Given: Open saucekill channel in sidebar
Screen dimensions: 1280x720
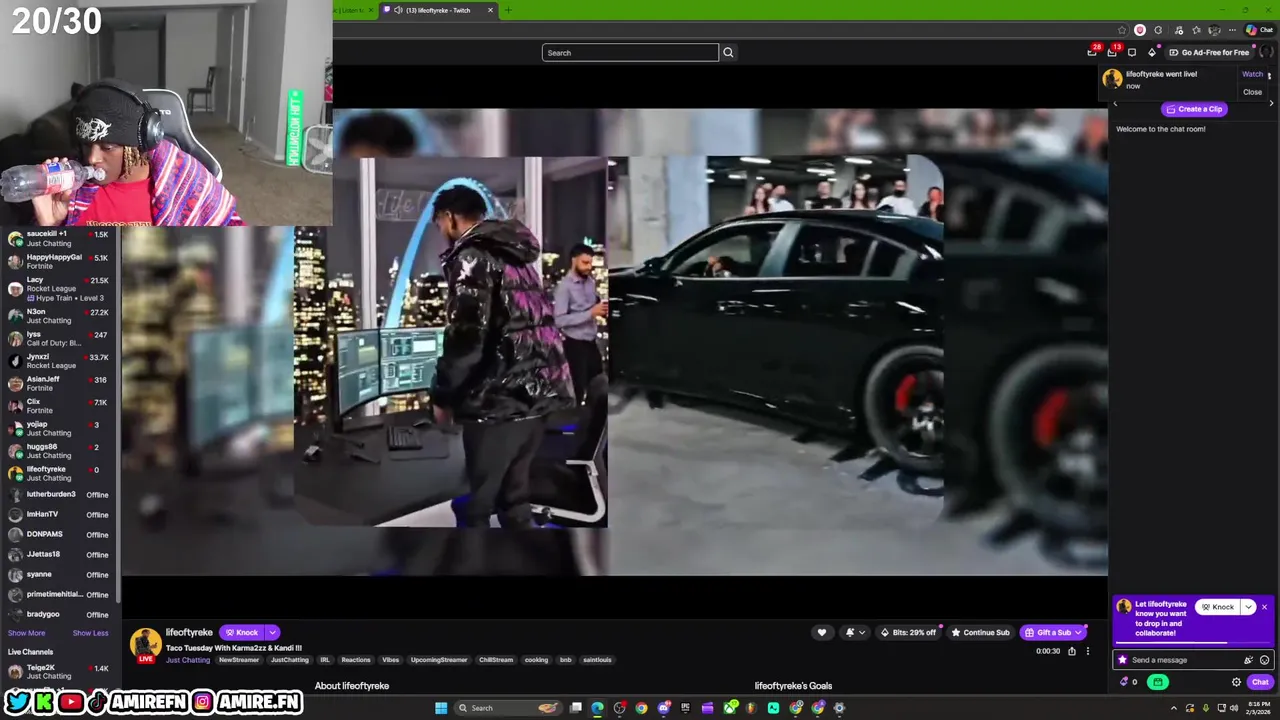Looking at the screenshot, I should pyautogui.click(x=60, y=239).
